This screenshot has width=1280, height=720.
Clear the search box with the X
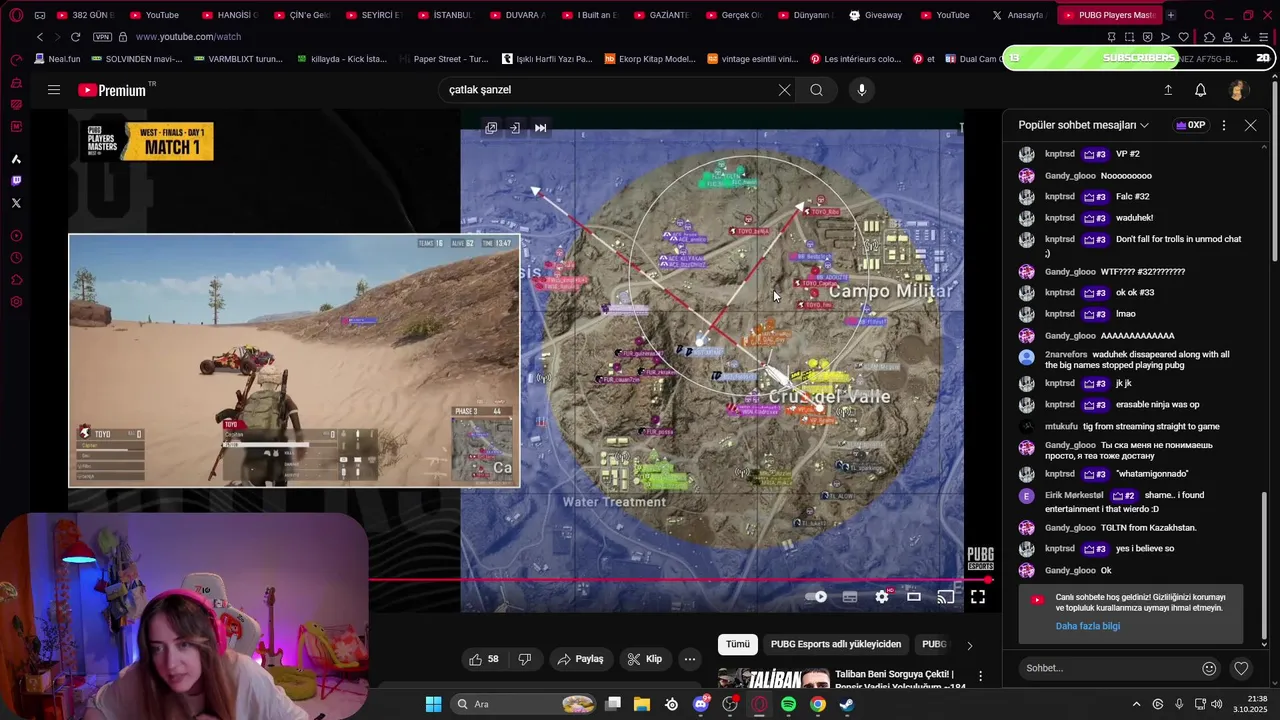coord(784,90)
